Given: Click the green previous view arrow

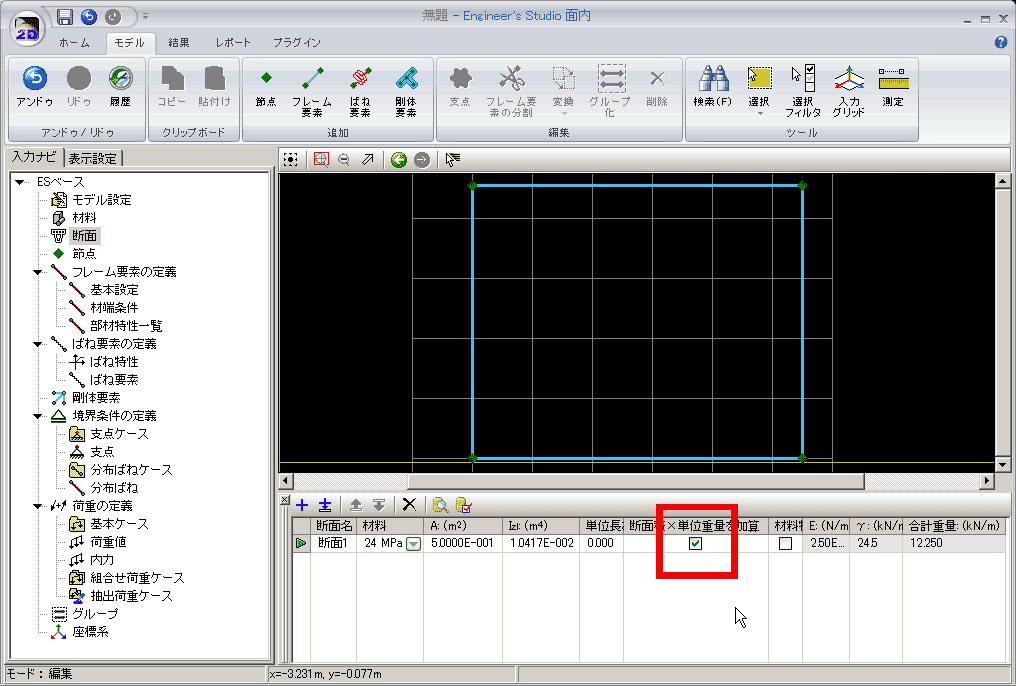Looking at the screenshot, I should pyautogui.click(x=398, y=159).
